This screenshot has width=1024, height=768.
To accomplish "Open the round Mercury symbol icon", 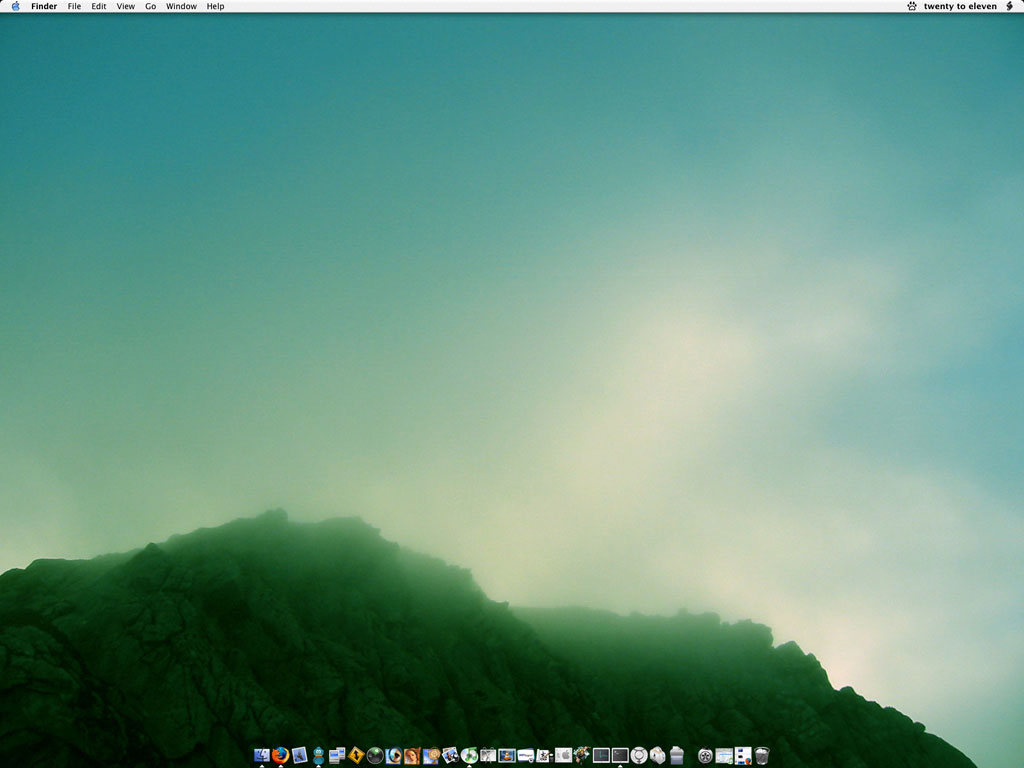I will click(639, 756).
